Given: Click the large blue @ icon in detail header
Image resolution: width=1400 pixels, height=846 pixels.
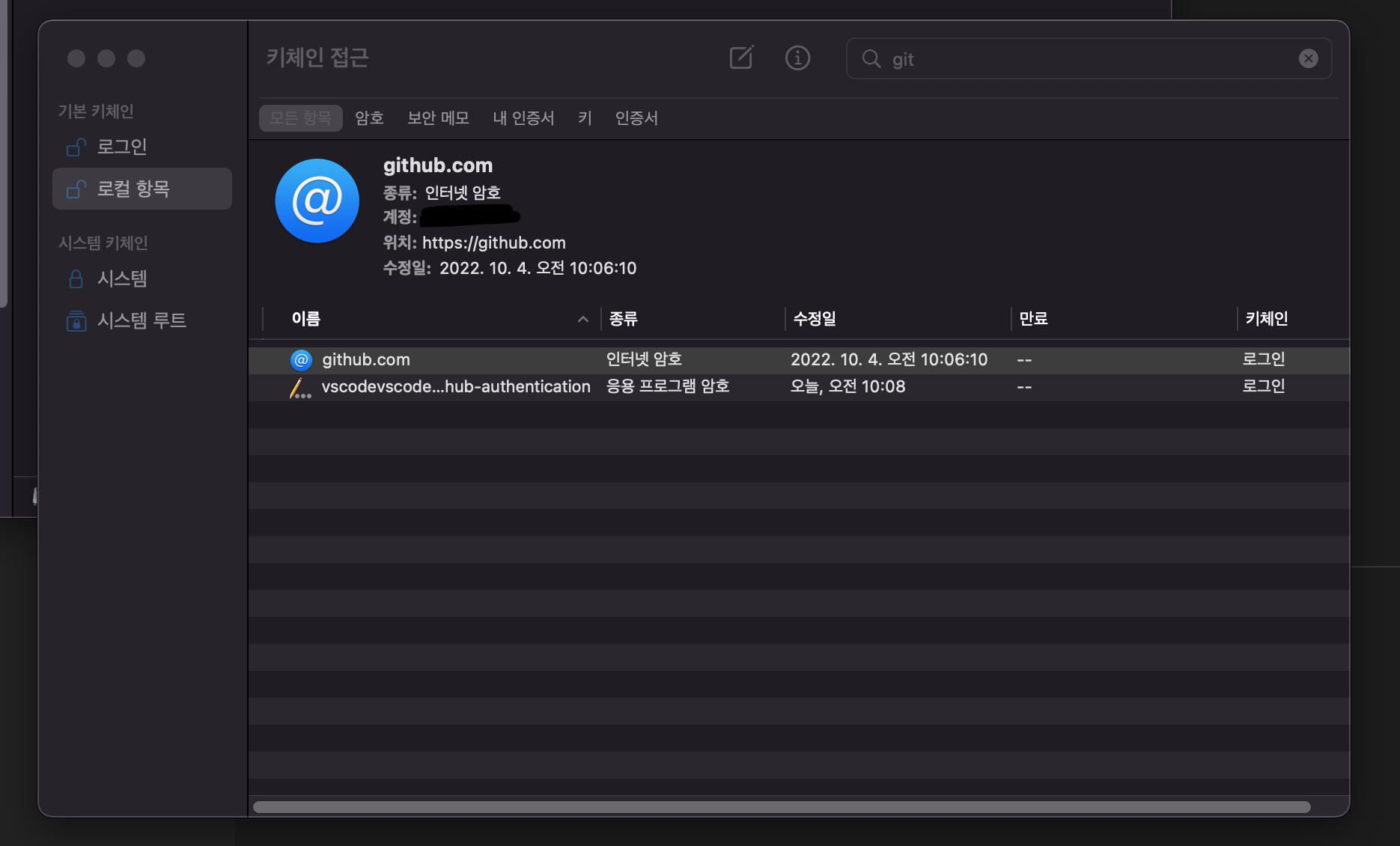Looking at the screenshot, I should 317,201.
